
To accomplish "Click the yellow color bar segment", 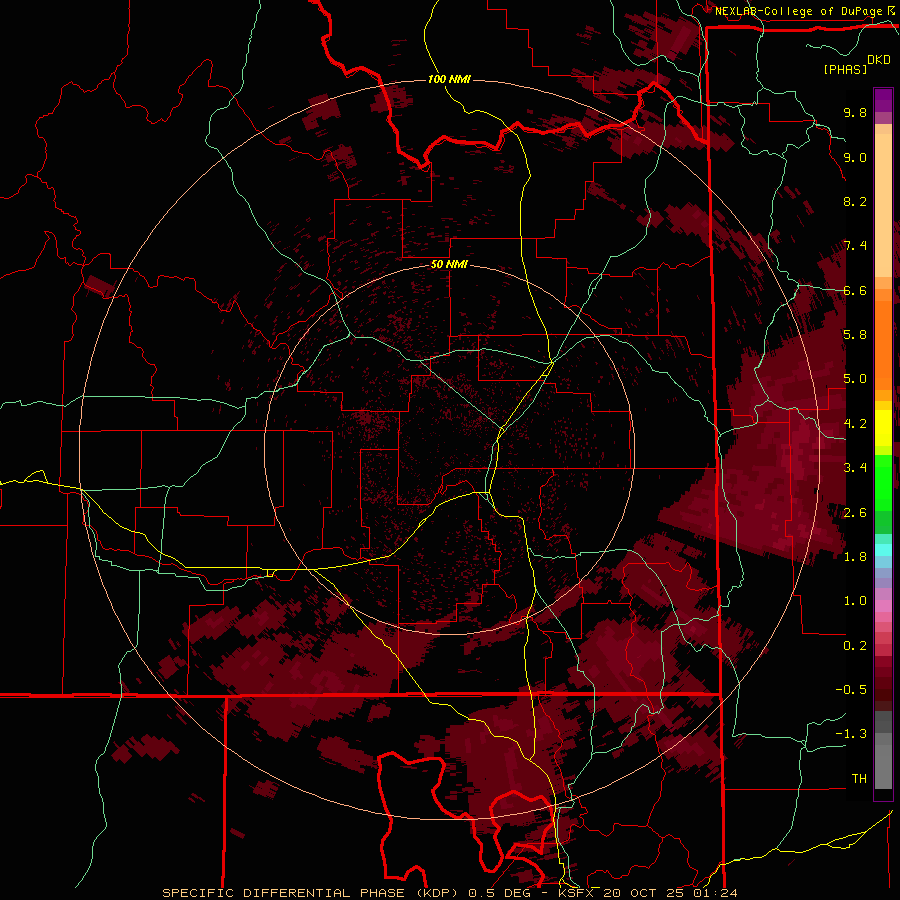I will 883,428.
